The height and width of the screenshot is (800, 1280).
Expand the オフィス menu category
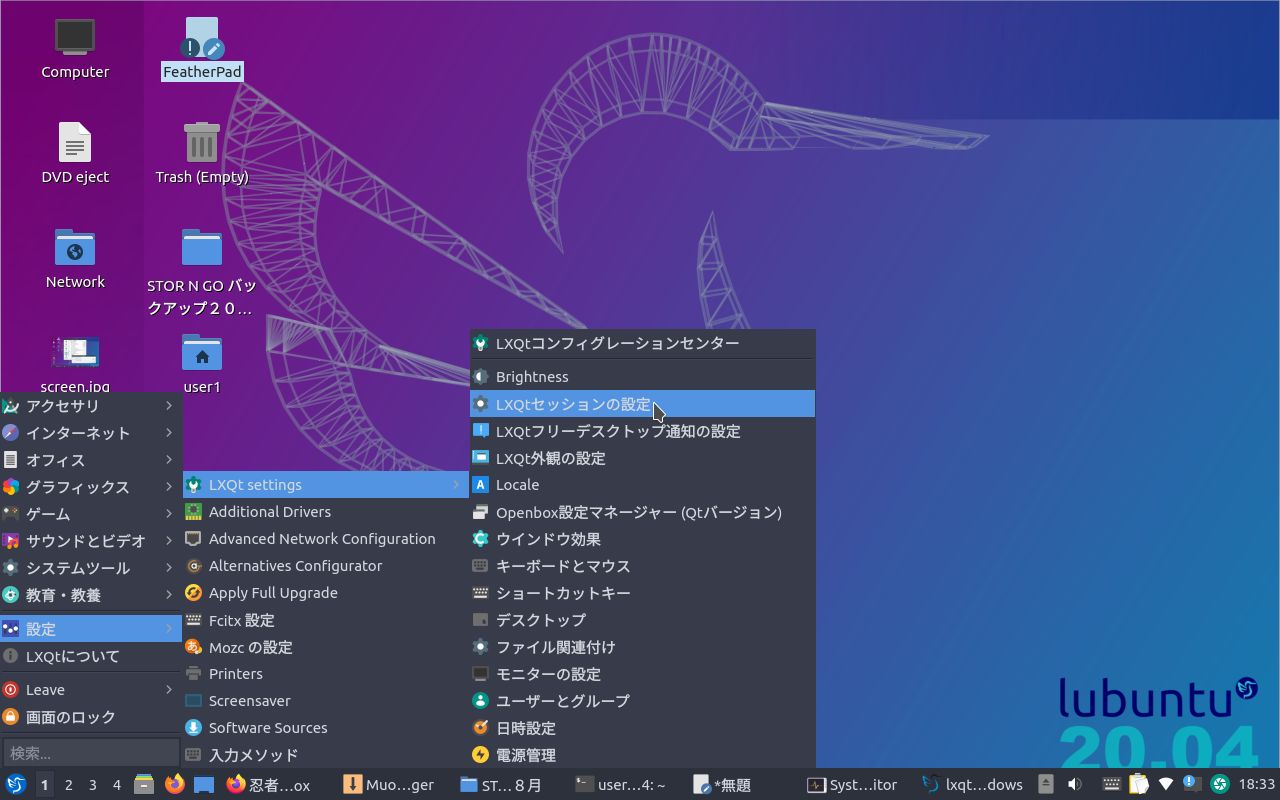pyautogui.click(x=91, y=459)
